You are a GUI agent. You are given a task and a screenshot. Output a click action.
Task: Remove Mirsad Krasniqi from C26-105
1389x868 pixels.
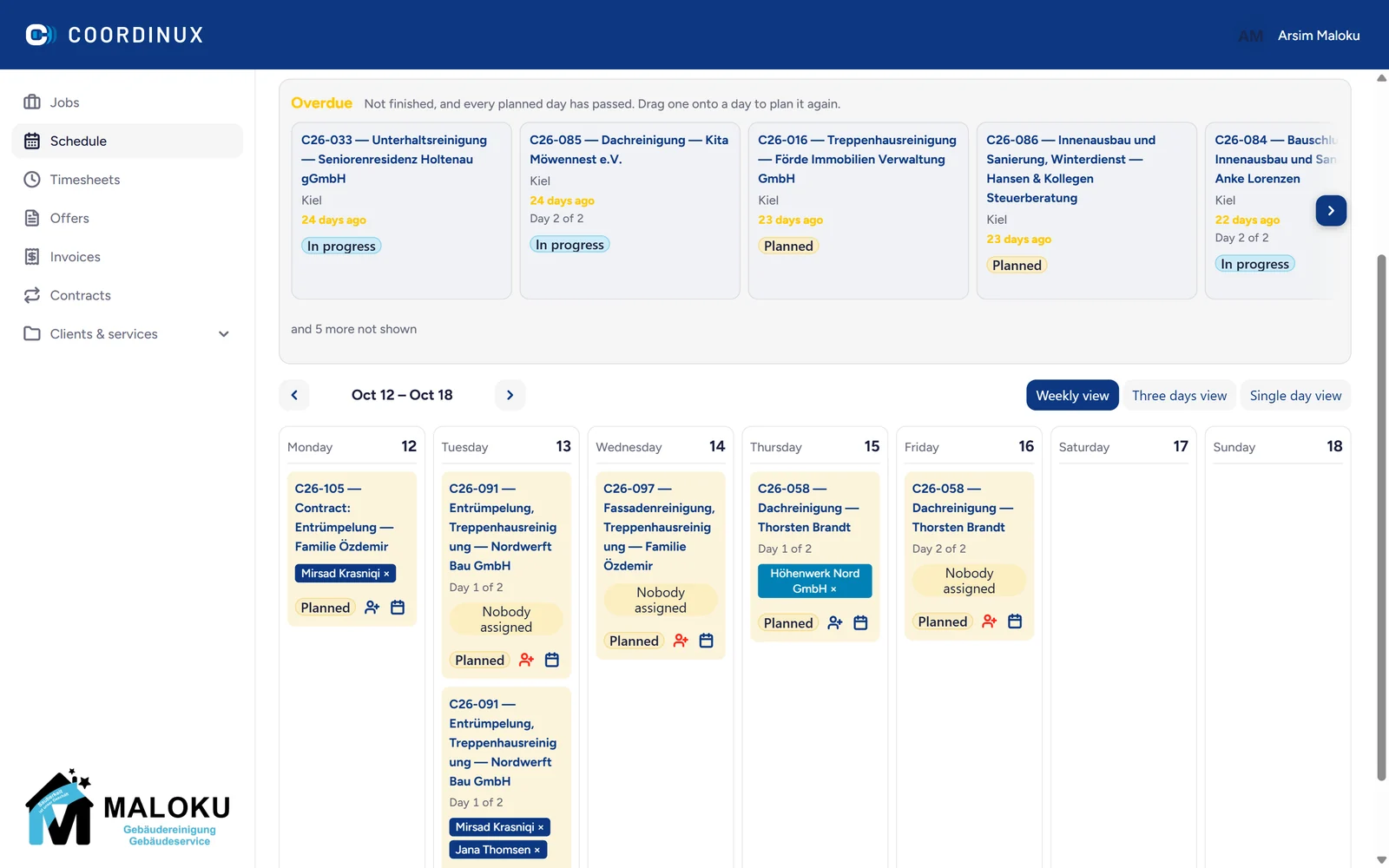coord(386,574)
